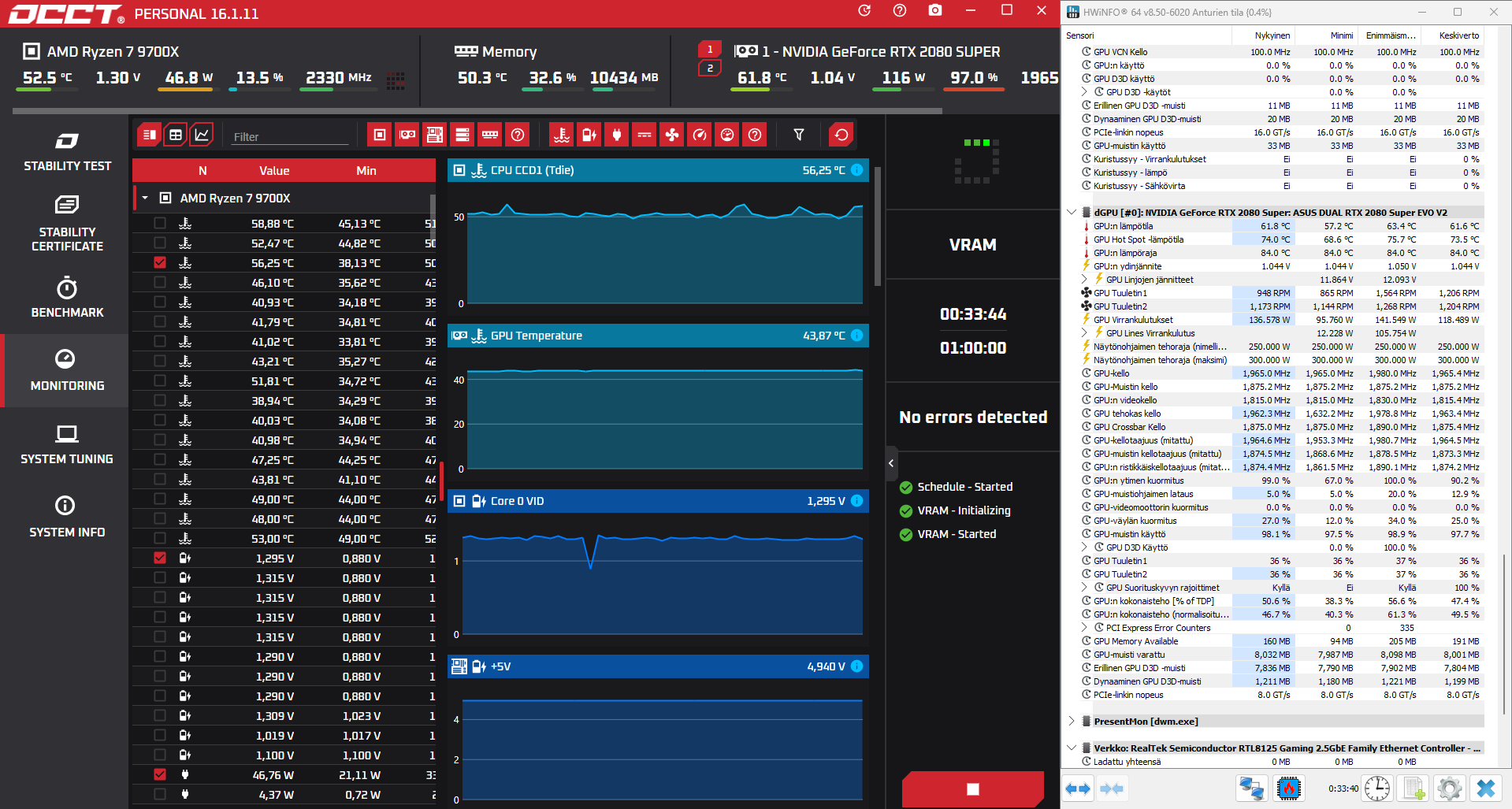1512x809 pixels.
Task: Filter sensors by memory module icon
Action: [490, 135]
